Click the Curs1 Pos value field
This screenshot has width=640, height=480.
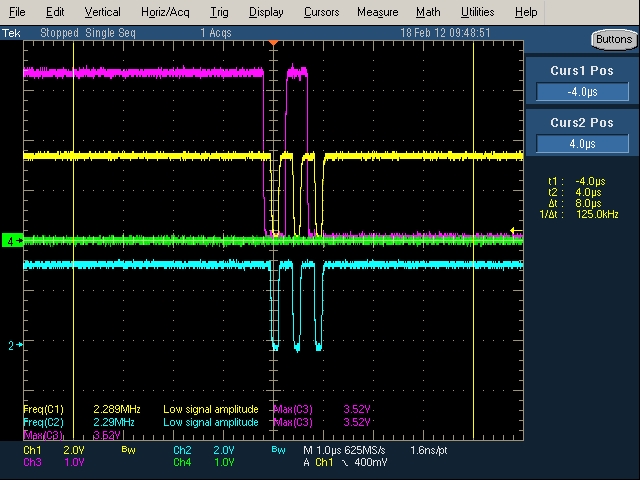[582, 92]
